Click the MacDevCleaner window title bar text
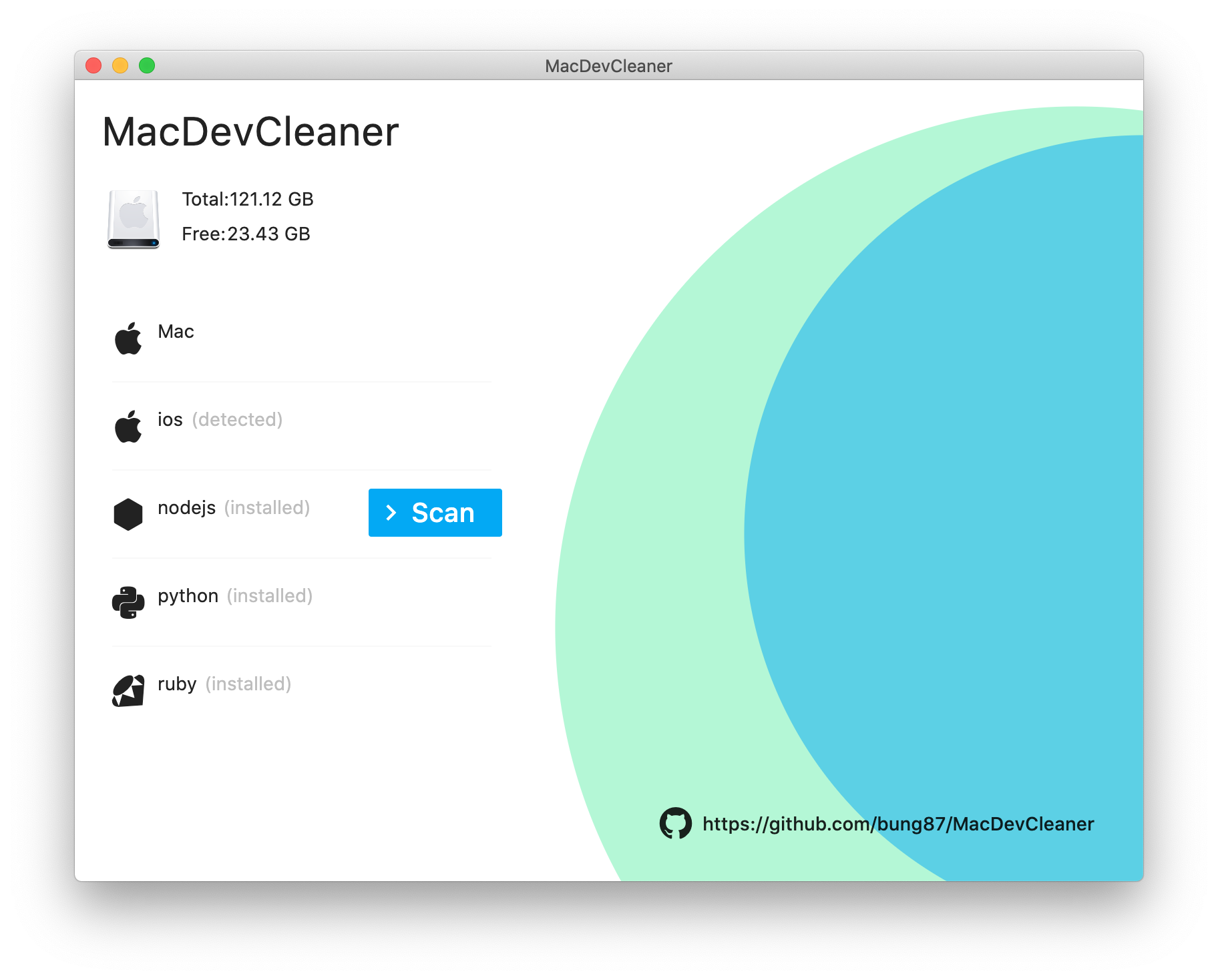Viewport: 1218px width, 980px height. pyautogui.click(x=608, y=66)
